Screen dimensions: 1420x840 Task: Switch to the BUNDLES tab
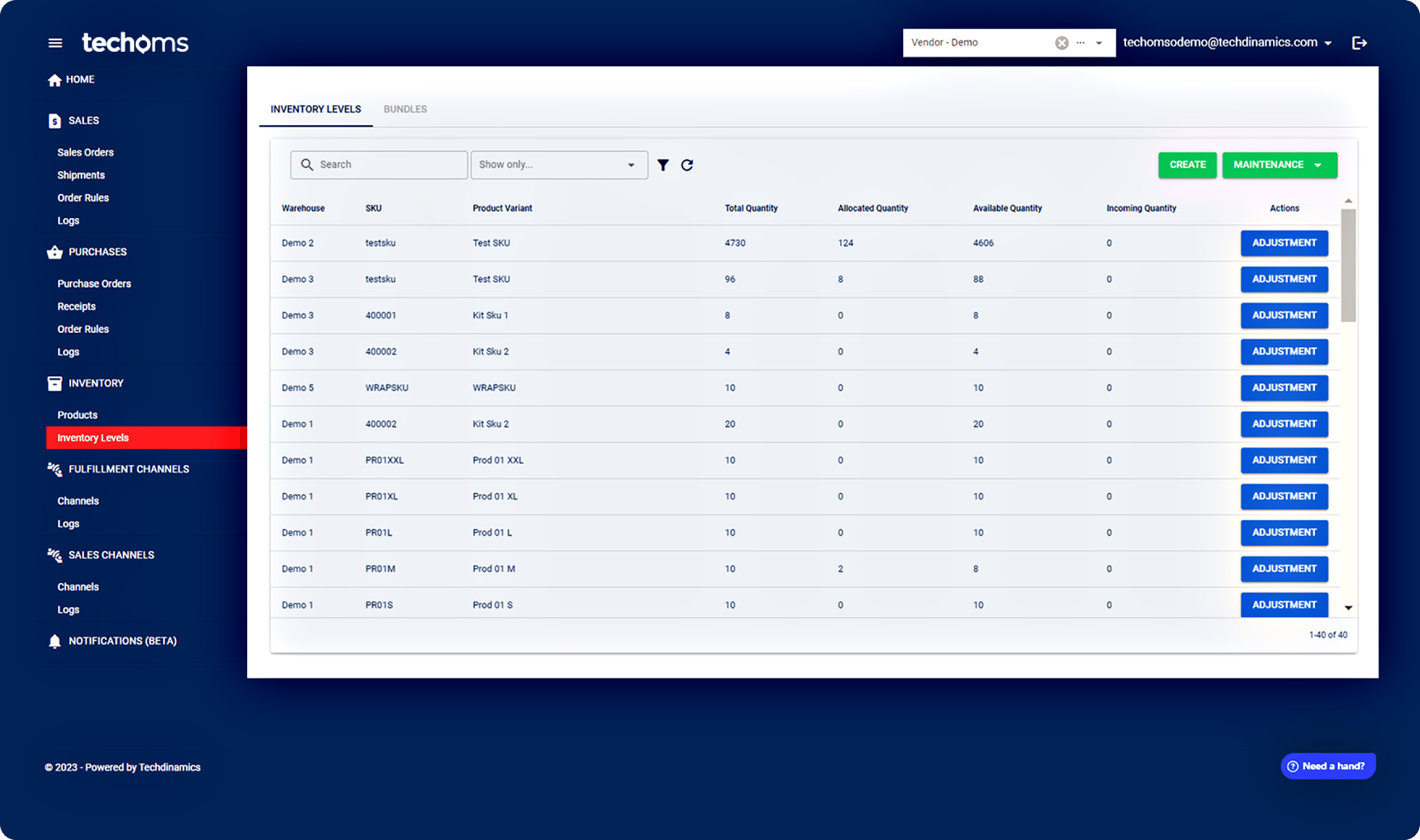coord(405,109)
